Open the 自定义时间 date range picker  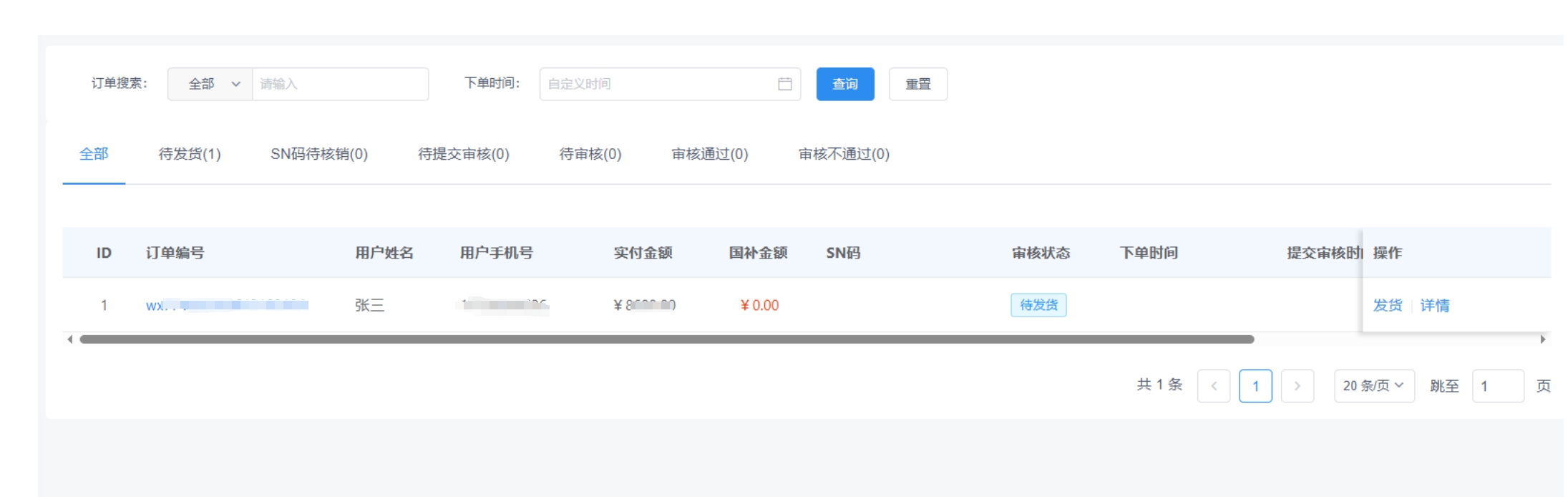tap(658, 84)
